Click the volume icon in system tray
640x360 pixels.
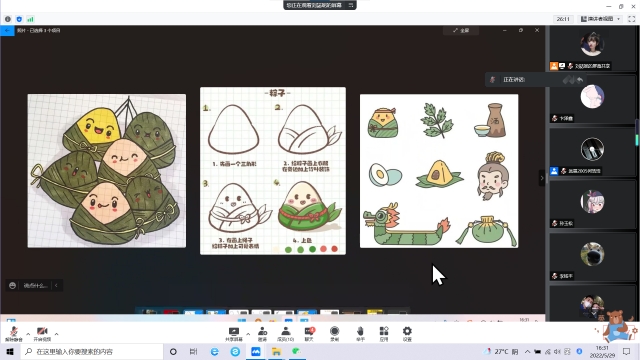click(x=558, y=351)
